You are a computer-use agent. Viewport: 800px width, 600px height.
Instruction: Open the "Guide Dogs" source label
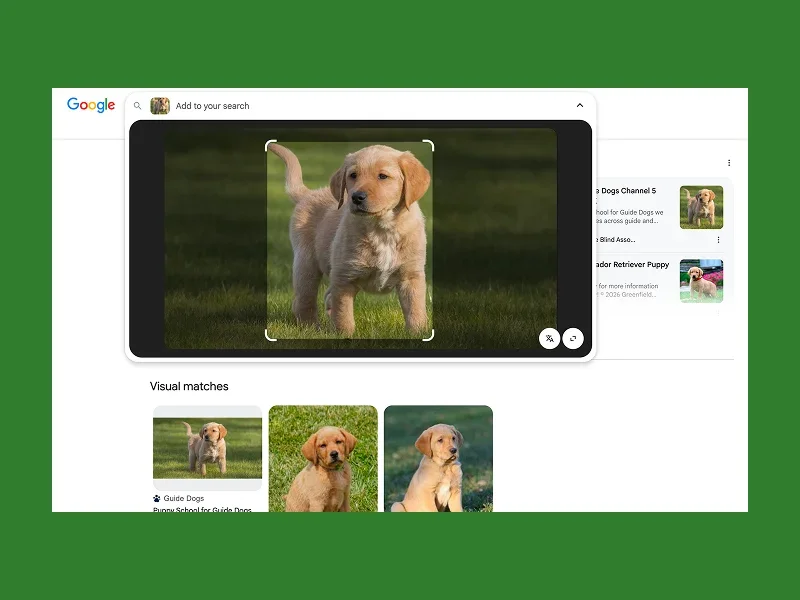pos(184,498)
